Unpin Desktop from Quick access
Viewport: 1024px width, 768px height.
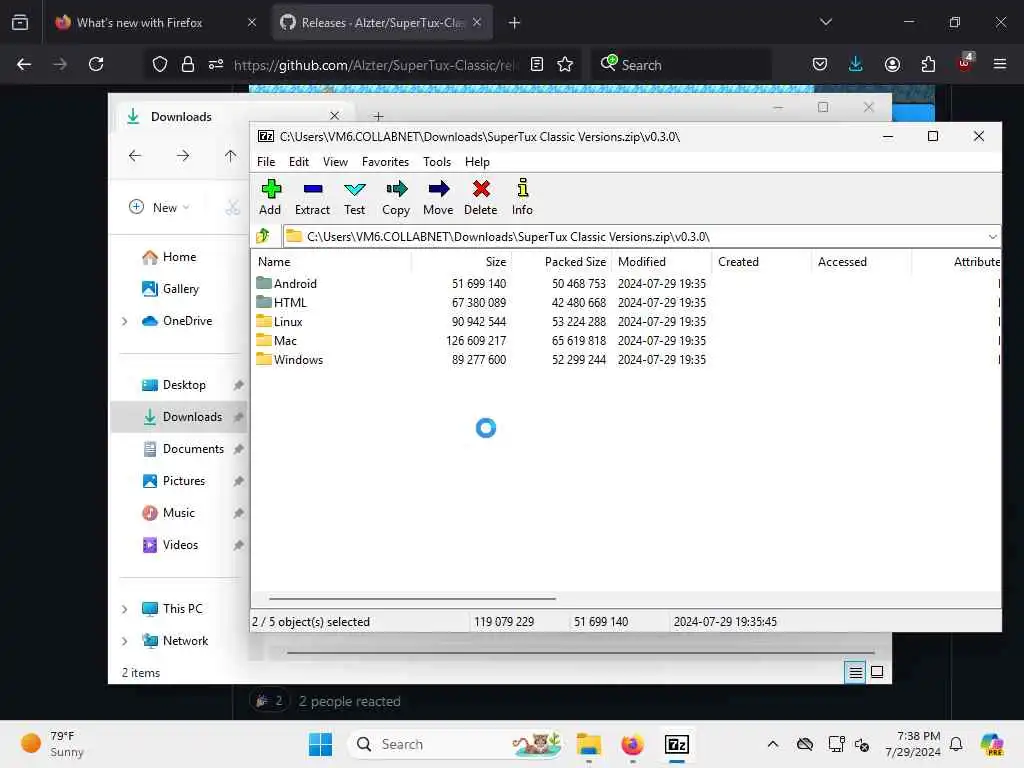(x=238, y=385)
